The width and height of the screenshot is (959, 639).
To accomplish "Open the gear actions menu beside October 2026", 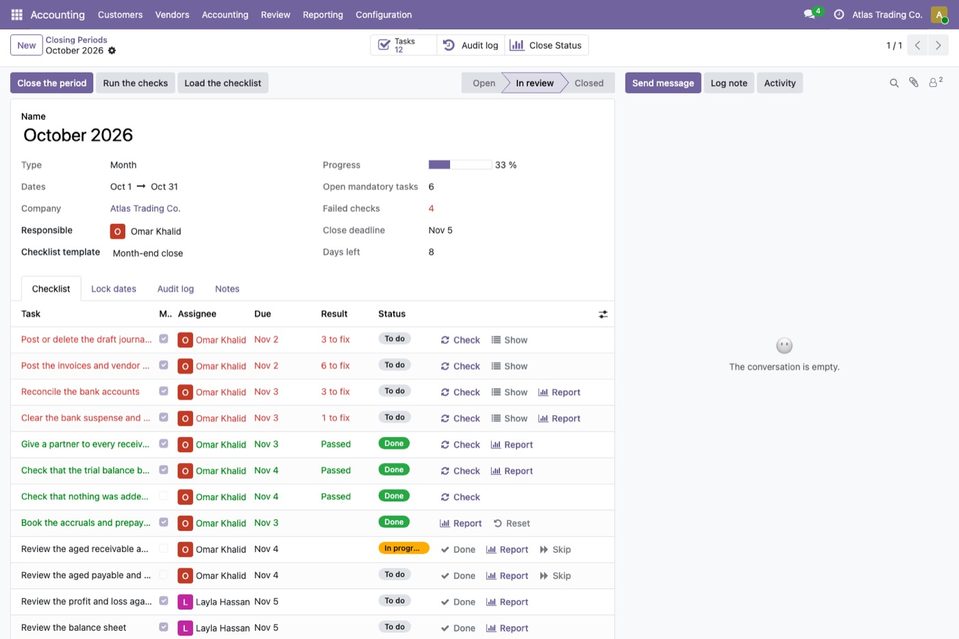I will coord(112,51).
